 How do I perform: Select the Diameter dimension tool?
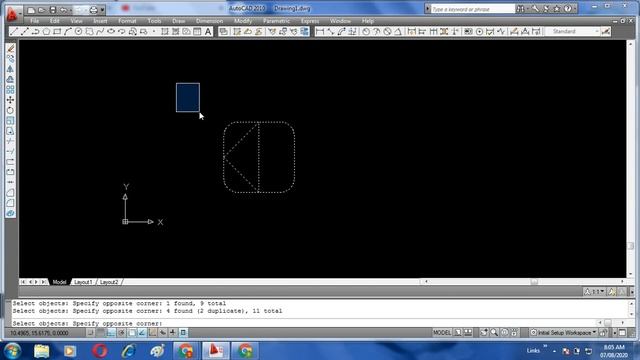pyautogui.click(x=387, y=31)
